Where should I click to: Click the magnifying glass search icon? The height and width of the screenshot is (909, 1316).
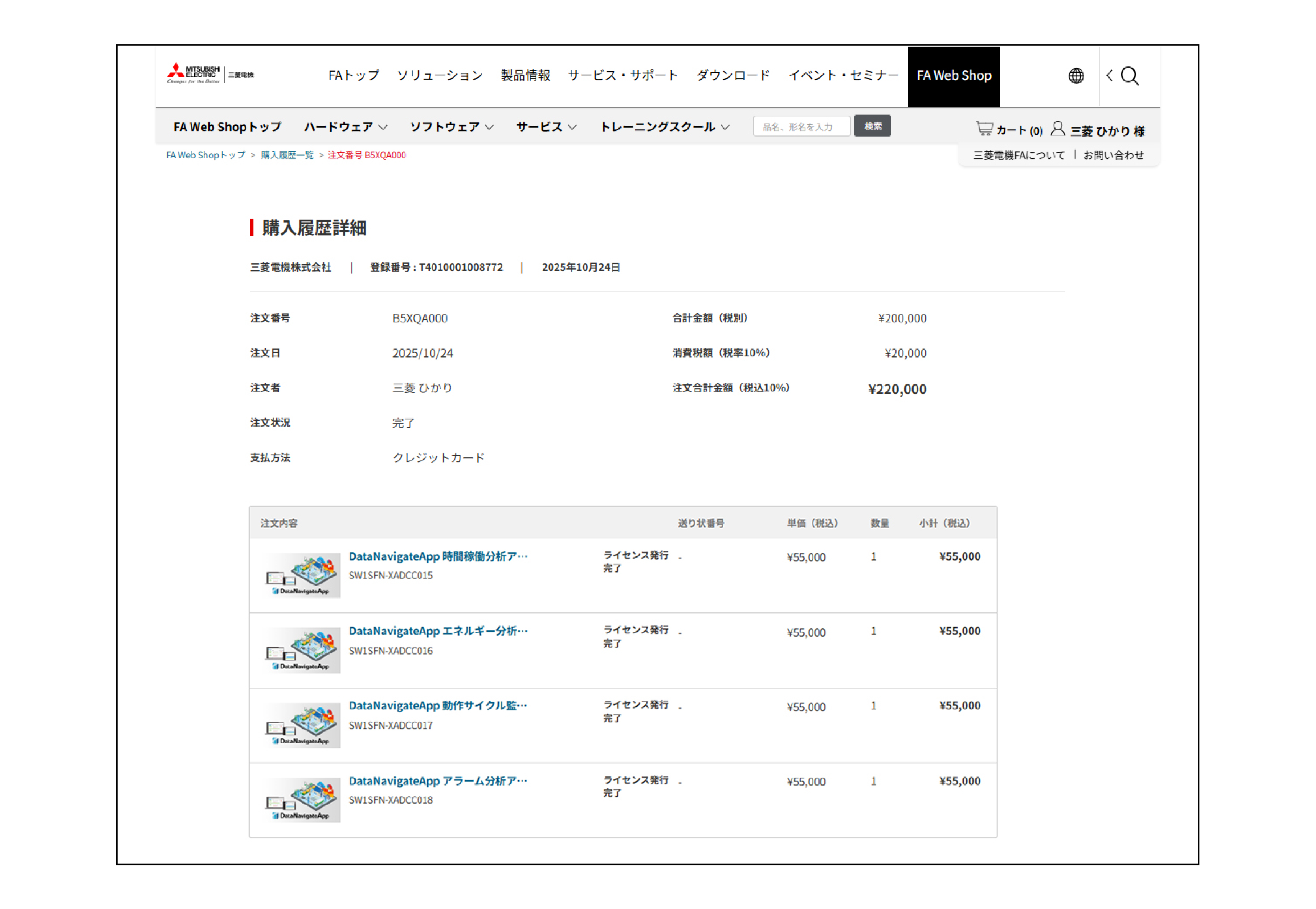pyautogui.click(x=1129, y=76)
